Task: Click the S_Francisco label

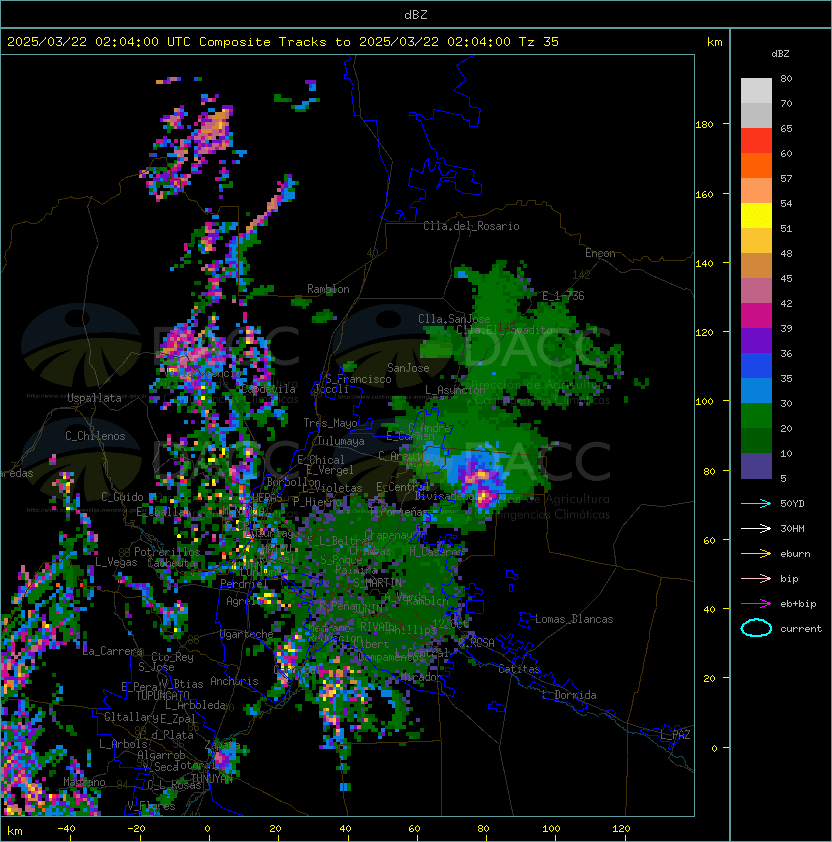Action: pyautogui.click(x=358, y=379)
